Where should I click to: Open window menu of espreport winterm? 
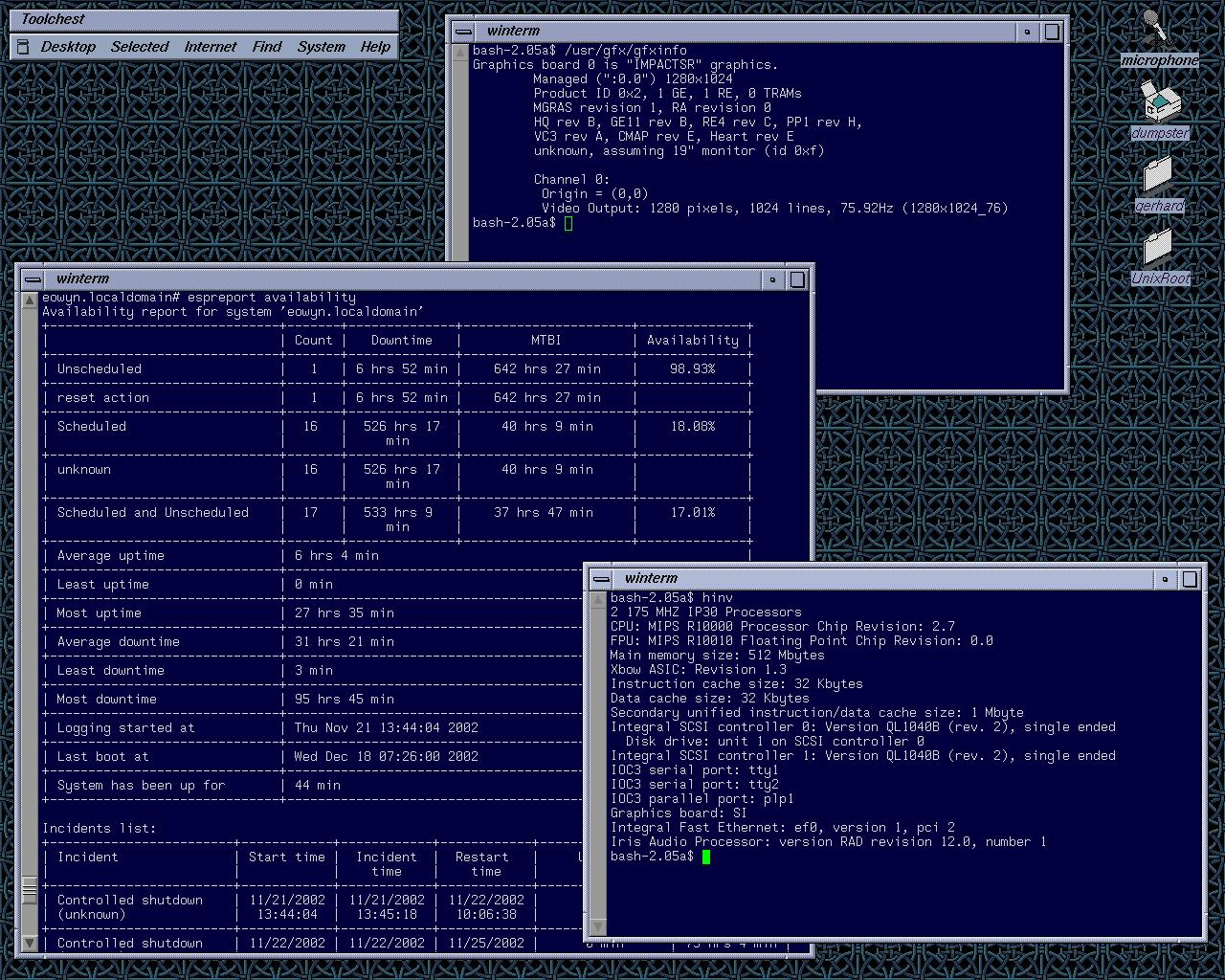pyautogui.click(x=33, y=279)
